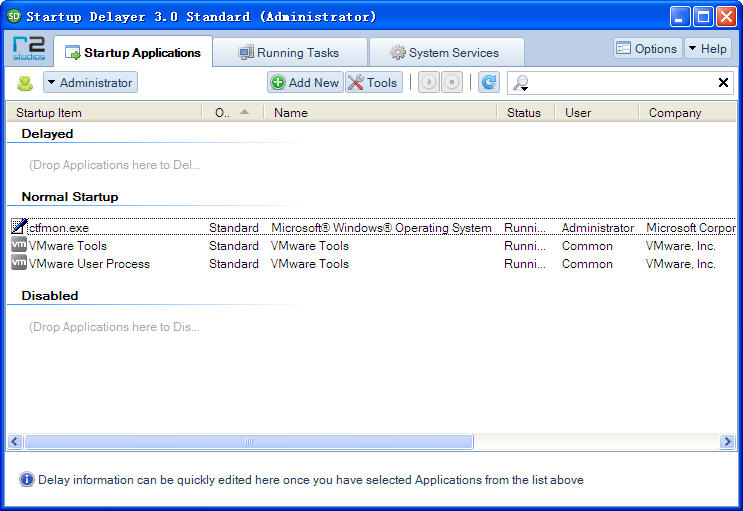Screen dimensions: 743x511
Task: Click Administrator in ctfmon.exe row
Action: tap(598, 228)
